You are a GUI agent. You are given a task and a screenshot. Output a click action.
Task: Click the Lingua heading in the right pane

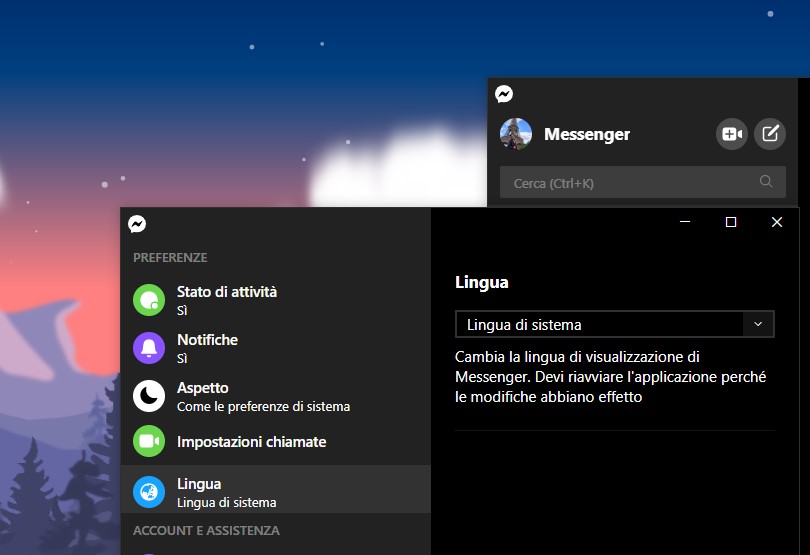pyautogui.click(x=481, y=283)
